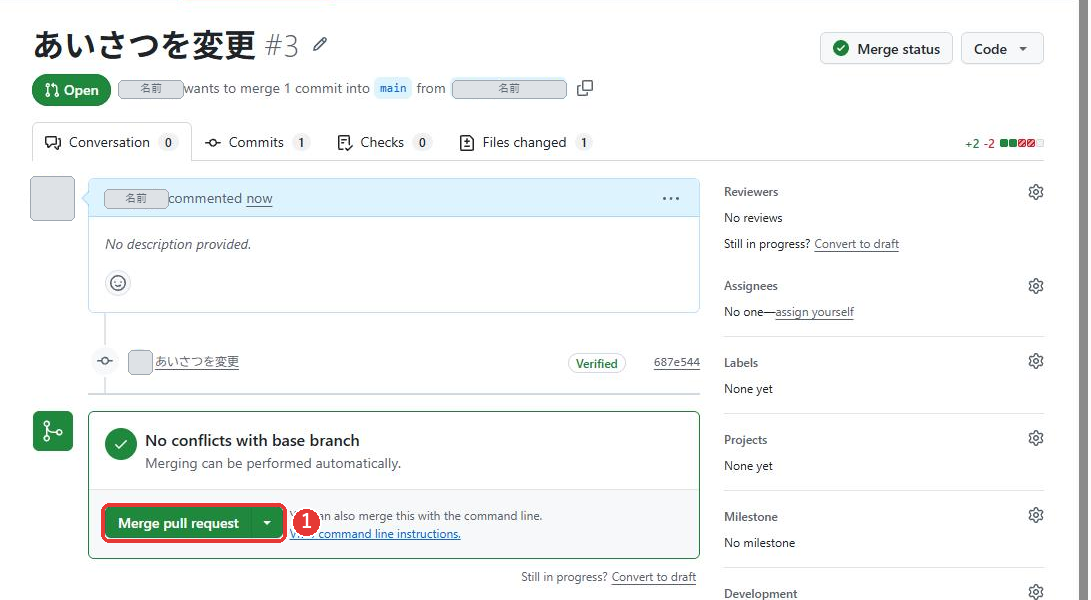This screenshot has height=600, width=1091.
Task: Open the Development settings gear
Action: click(x=1035, y=592)
